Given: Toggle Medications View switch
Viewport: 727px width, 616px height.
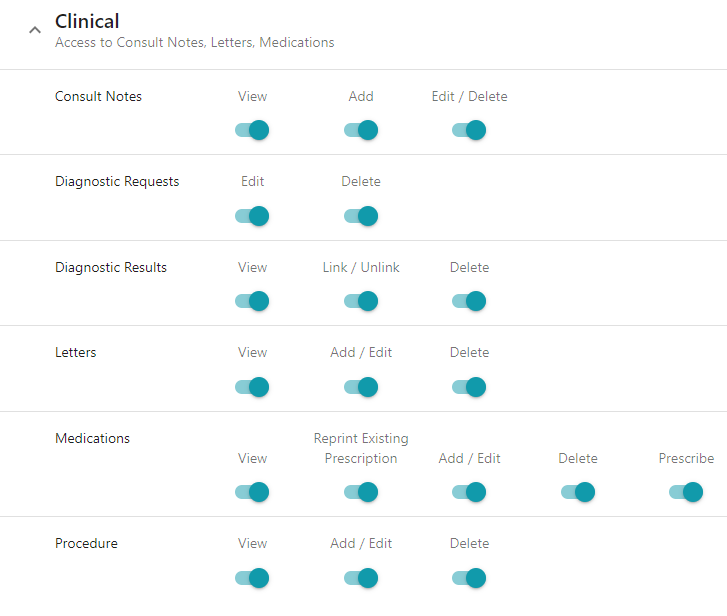Looking at the screenshot, I should (x=252, y=492).
